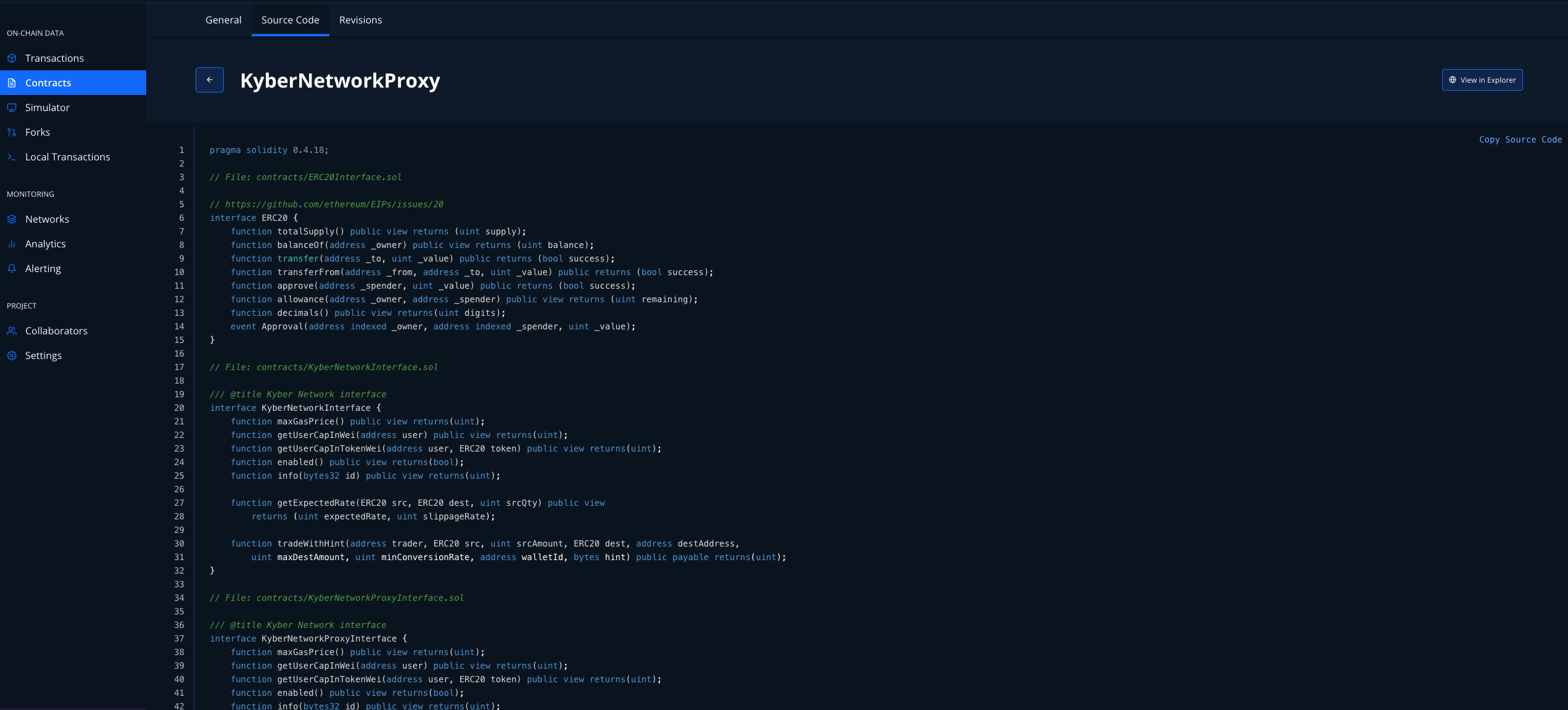Image resolution: width=1568 pixels, height=710 pixels.
Task: Open the Networks monitoring page
Action: 73,219
